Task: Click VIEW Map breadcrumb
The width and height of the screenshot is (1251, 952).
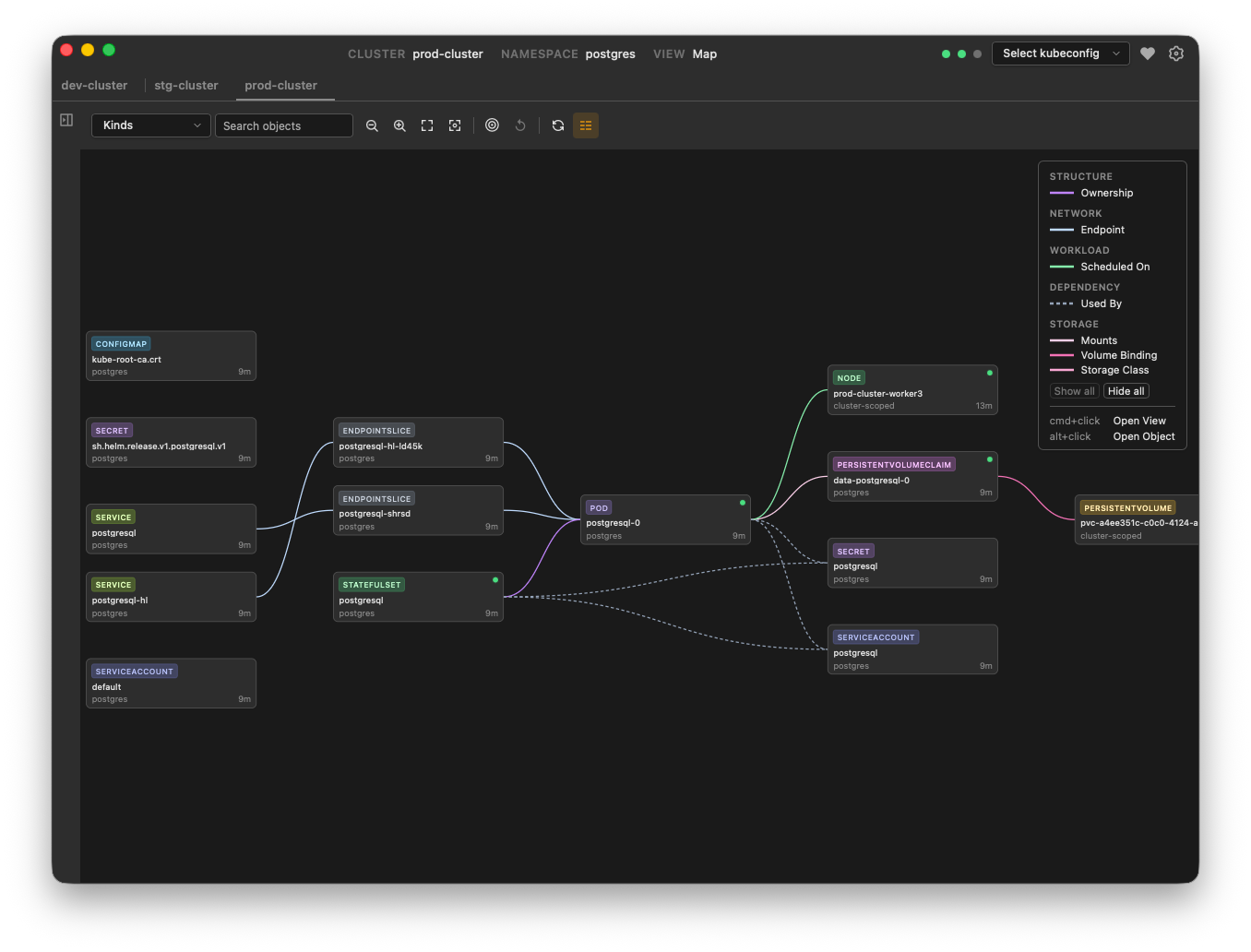Action: tap(685, 54)
